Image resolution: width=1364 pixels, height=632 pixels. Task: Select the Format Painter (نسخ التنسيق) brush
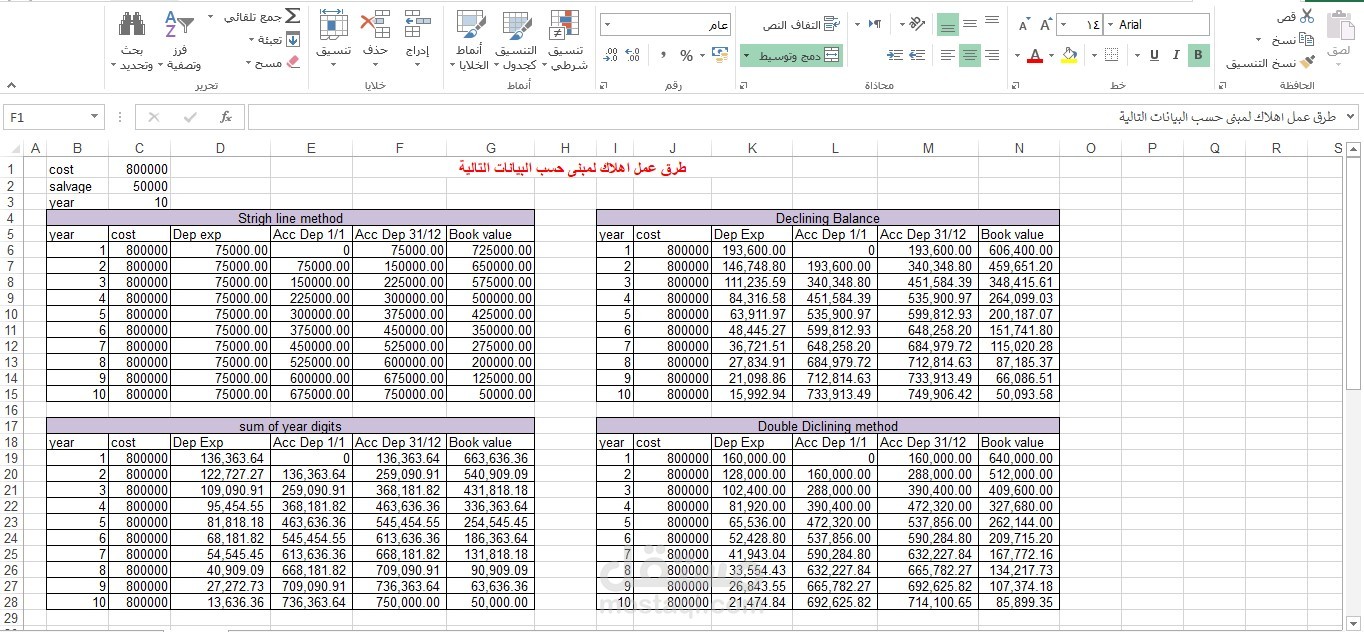click(1306, 62)
